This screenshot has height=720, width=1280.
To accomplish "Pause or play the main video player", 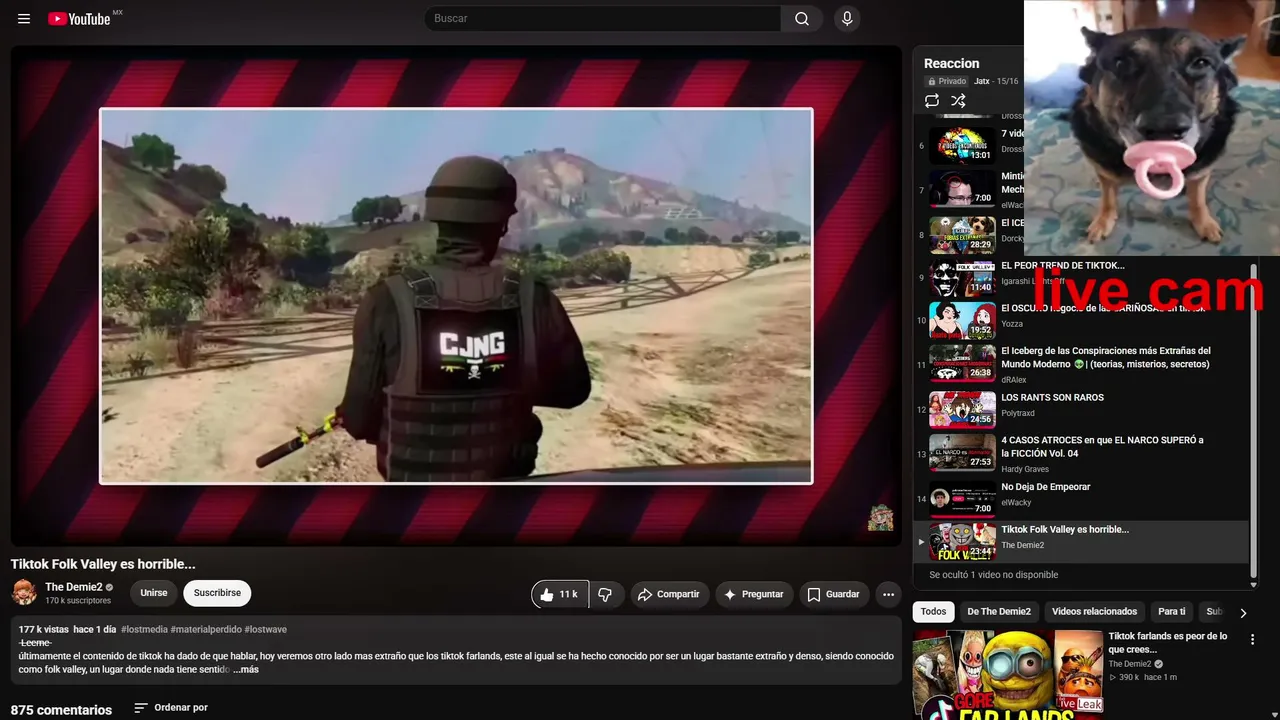I will (456, 296).
